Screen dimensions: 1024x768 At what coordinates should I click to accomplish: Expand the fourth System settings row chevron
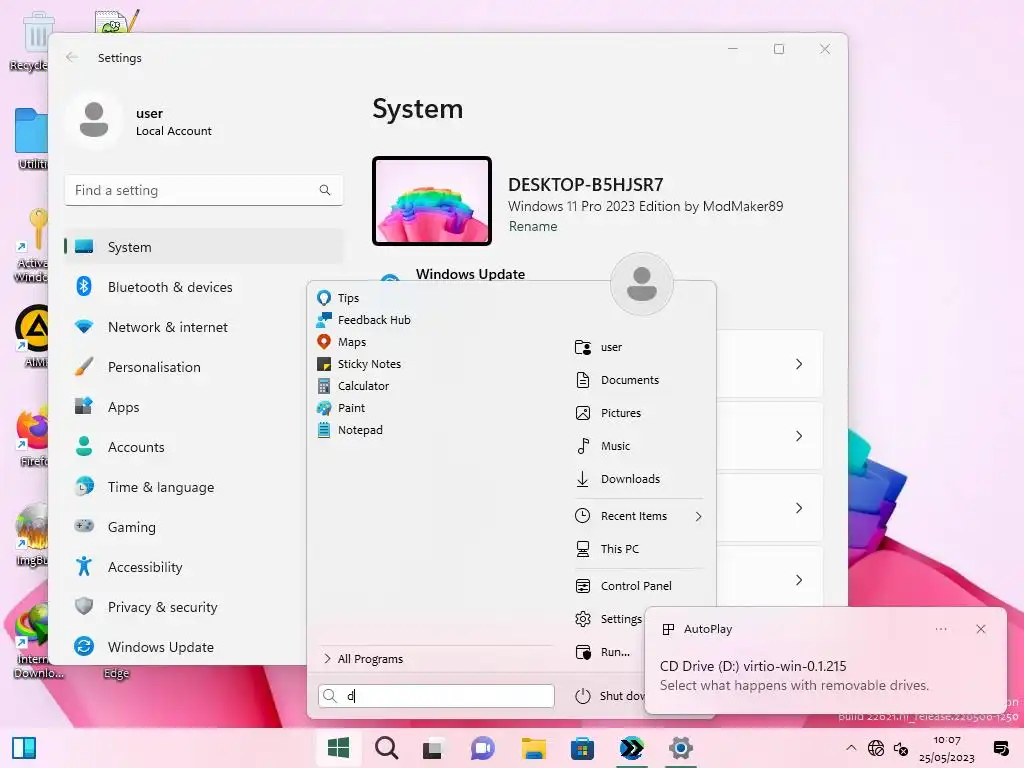tap(799, 580)
